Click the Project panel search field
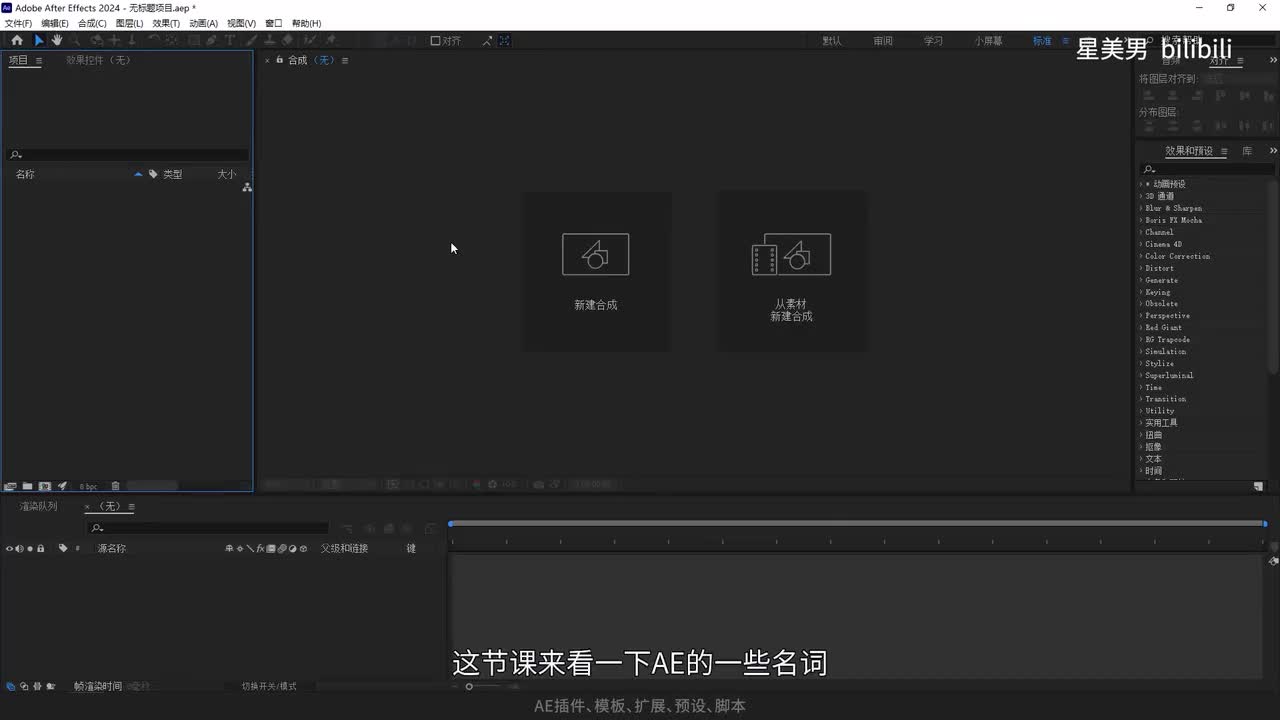This screenshot has width=1280, height=720. 128,155
